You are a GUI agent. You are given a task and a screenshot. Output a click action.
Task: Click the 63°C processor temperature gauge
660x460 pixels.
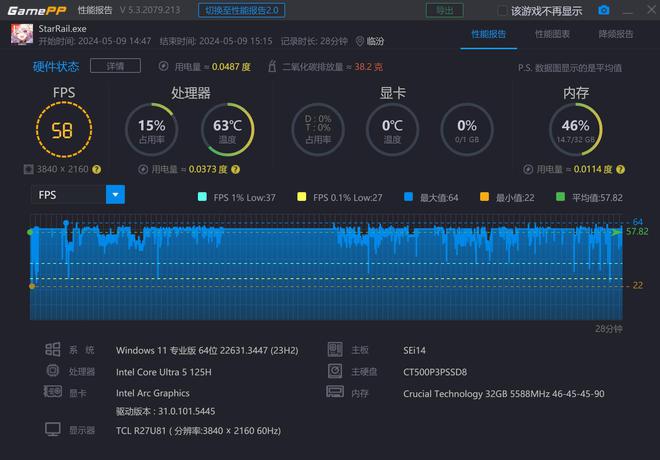[x=227, y=130]
